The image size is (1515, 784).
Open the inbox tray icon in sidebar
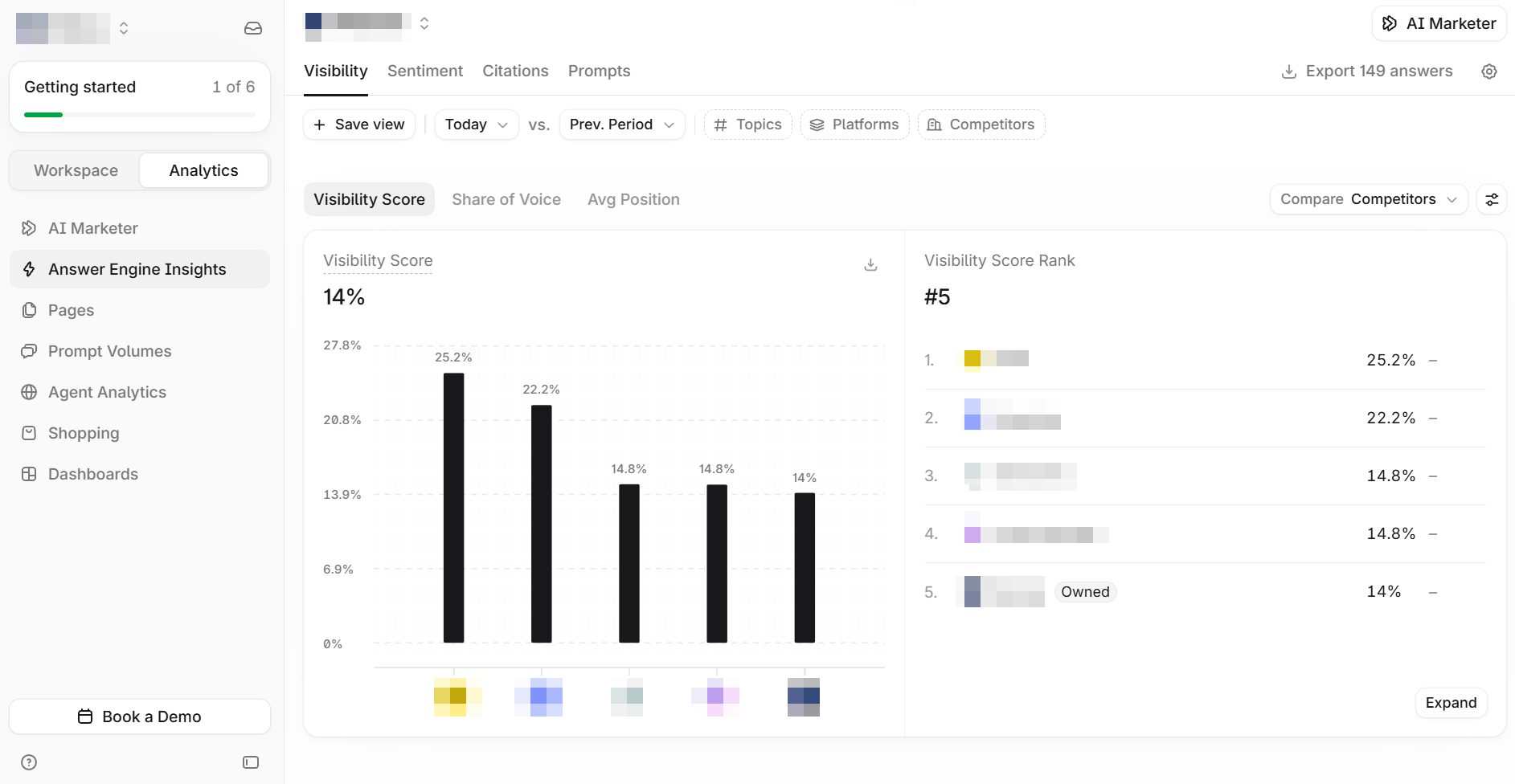click(x=253, y=28)
